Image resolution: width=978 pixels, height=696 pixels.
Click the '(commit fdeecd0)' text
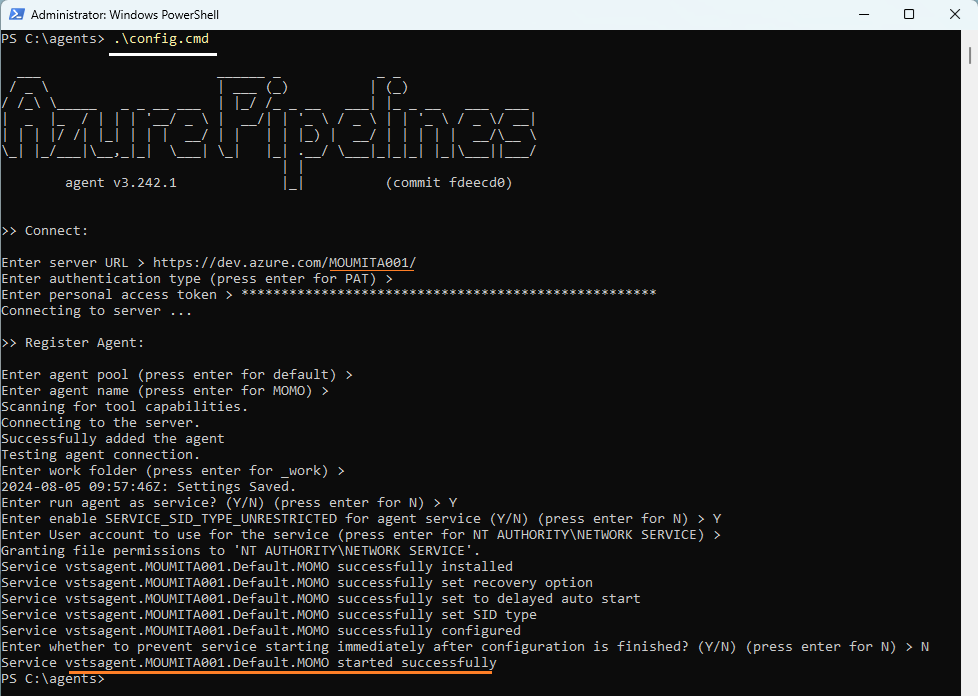(x=448, y=183)
